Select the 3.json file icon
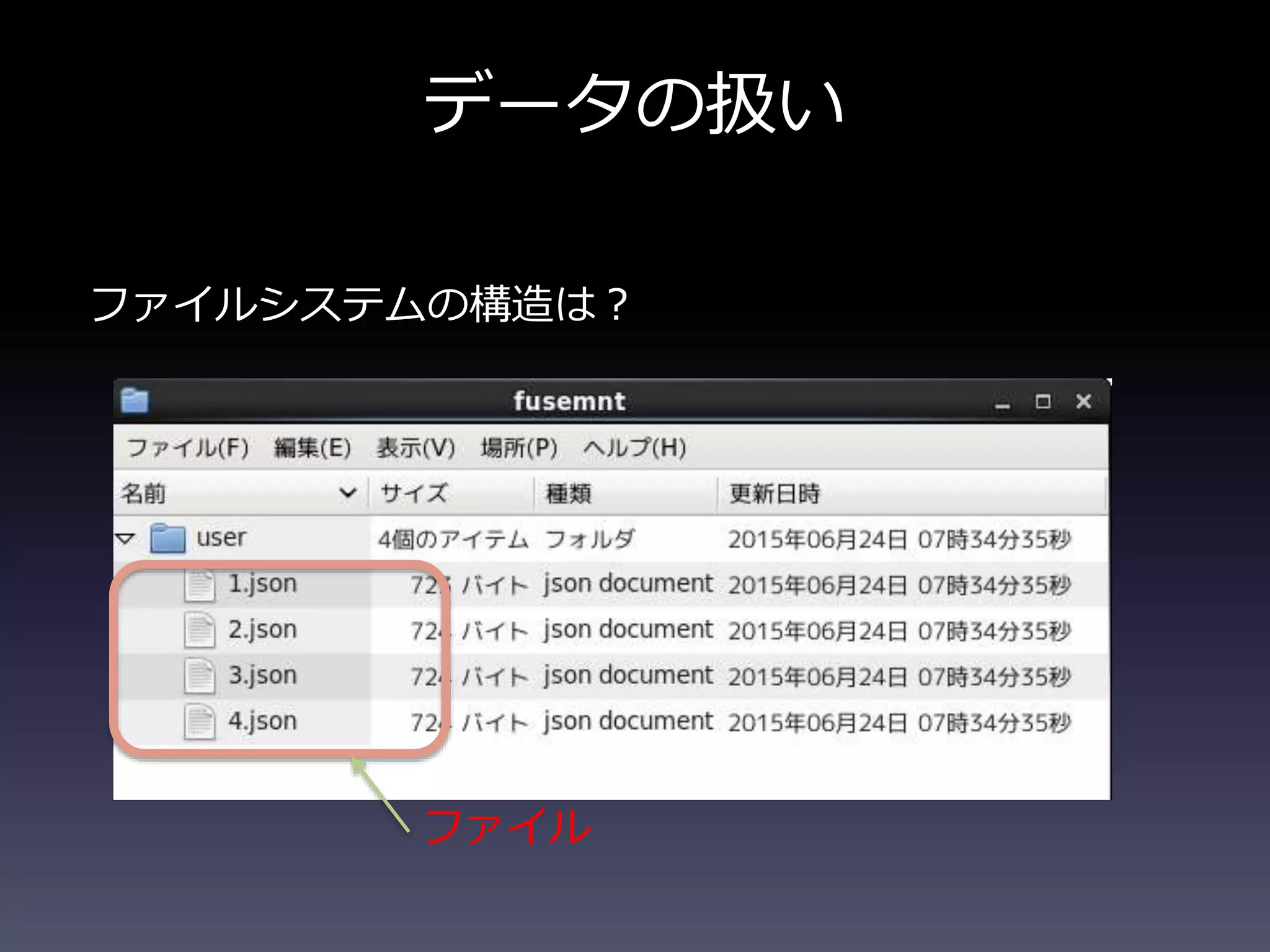This screenshot has height=952, width=1270. coord(200,676)
